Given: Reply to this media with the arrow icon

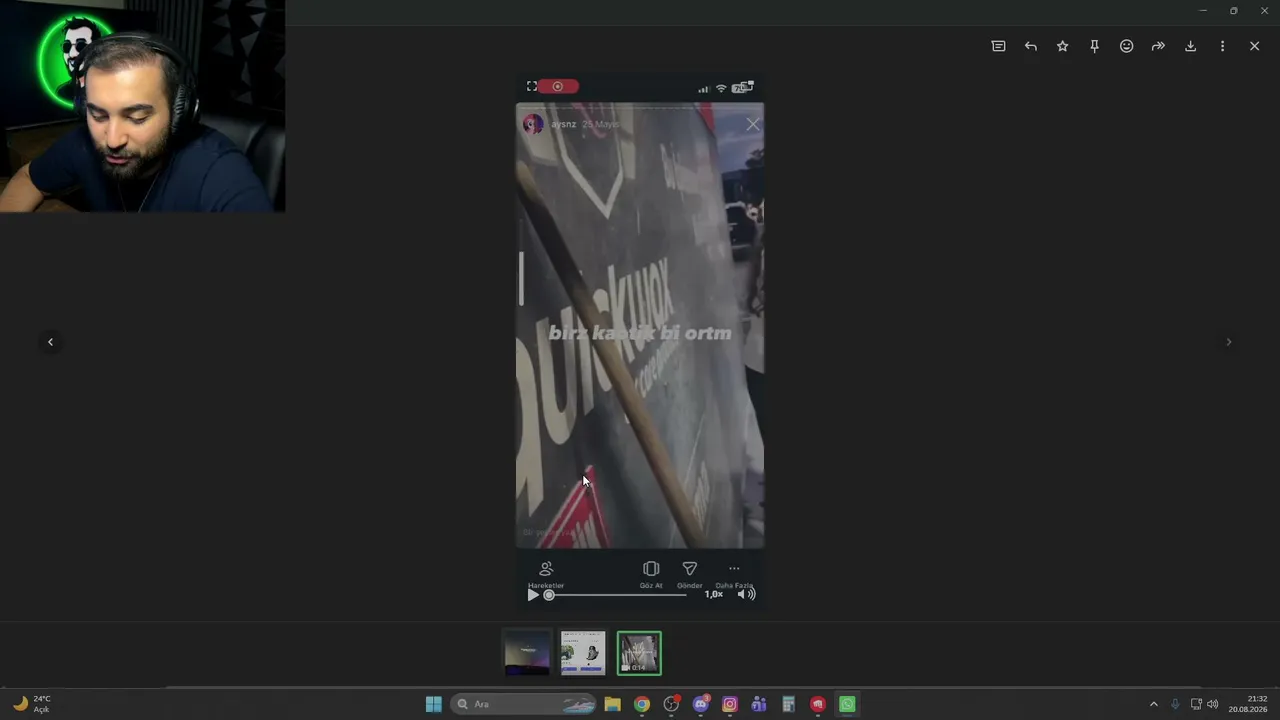Looking at the screenshot, I should pos(1030,46).
